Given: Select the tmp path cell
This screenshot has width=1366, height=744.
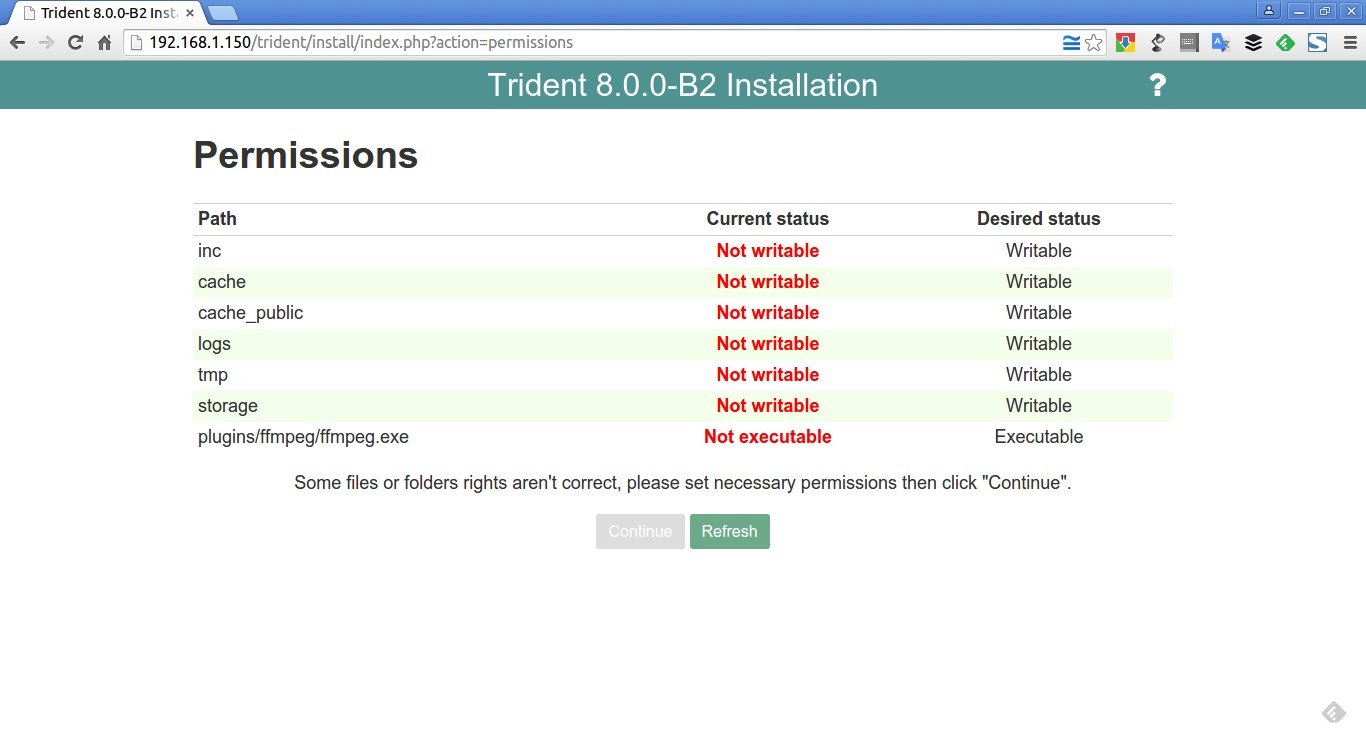Looking at the screenshot, I should pos(213,374).
